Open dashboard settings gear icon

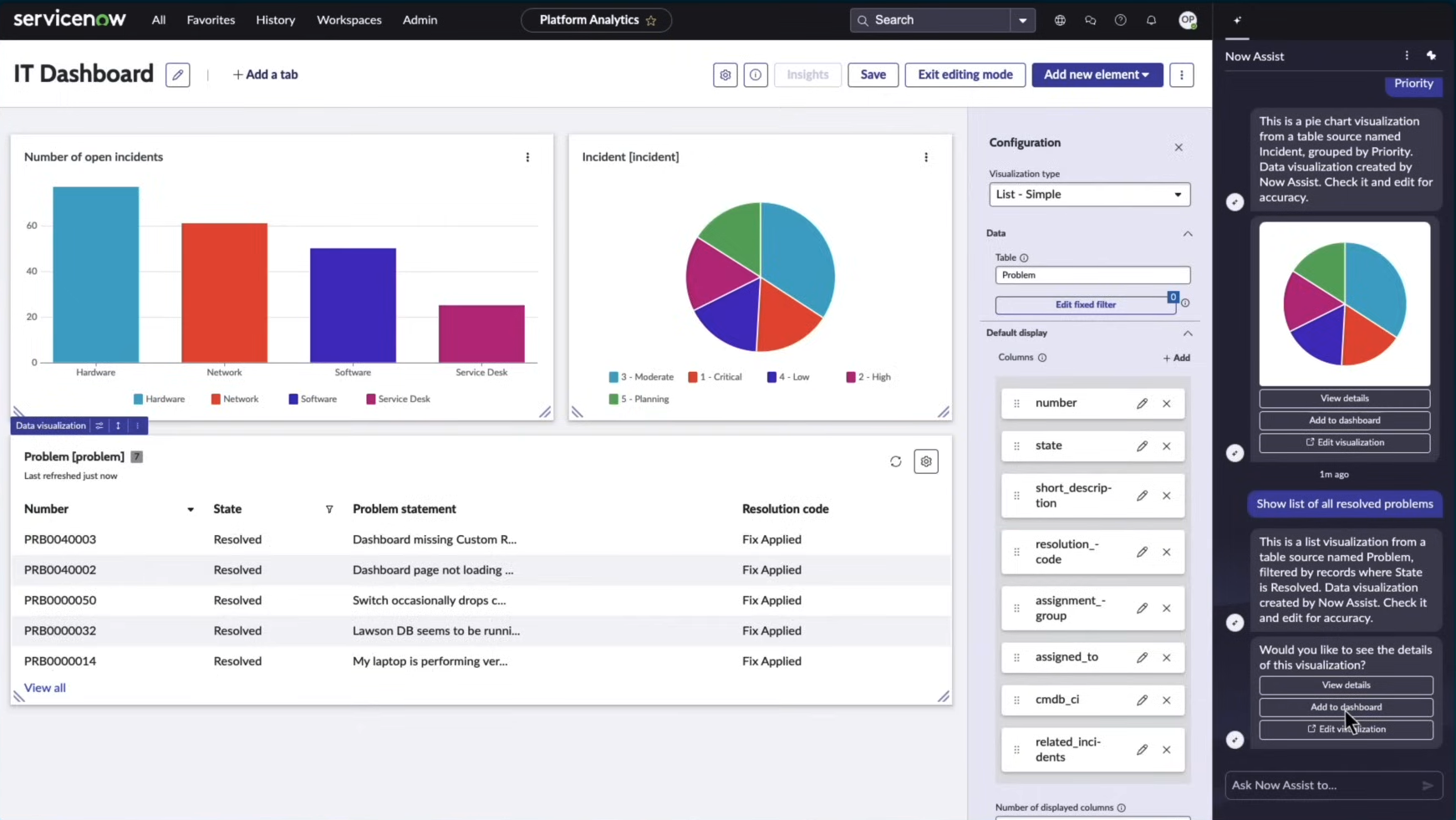pyautogui.click(x=724, y=74)
